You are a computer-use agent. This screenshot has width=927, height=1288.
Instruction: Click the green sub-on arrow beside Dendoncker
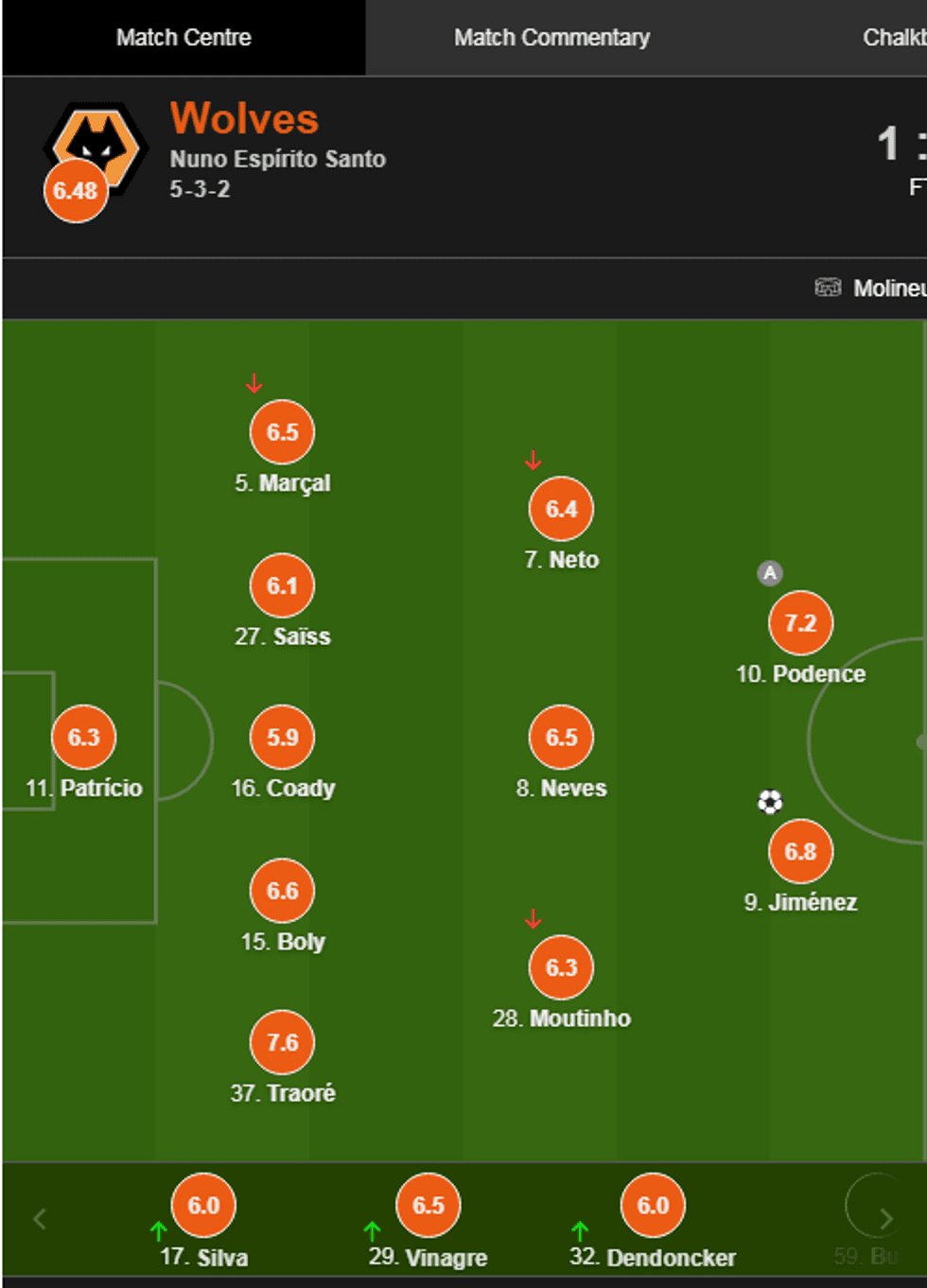click(580, 1231)
